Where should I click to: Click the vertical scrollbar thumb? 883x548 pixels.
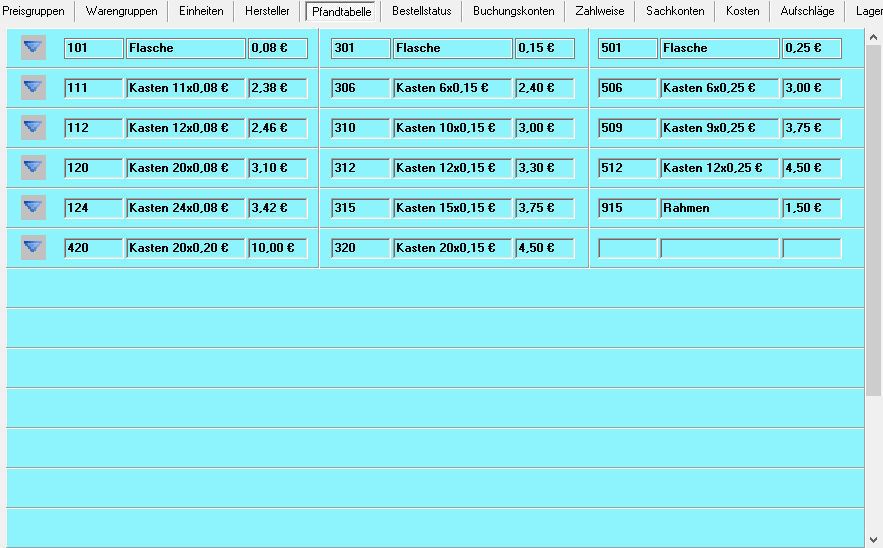click(x=873, y=221)
